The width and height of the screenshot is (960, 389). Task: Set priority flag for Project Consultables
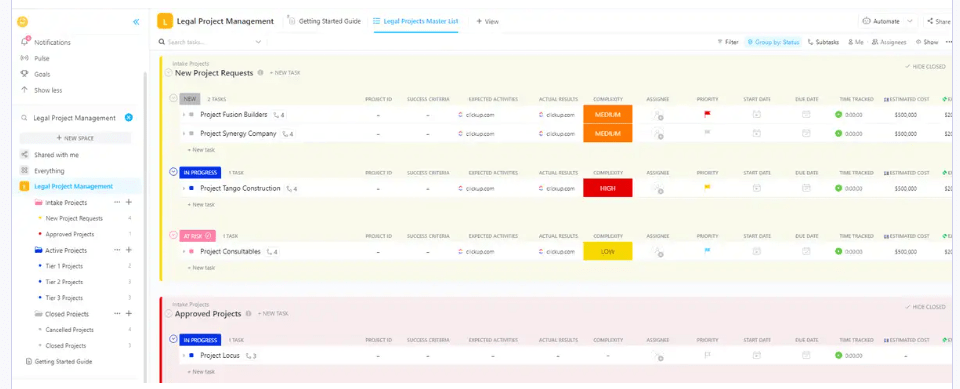point(707,251)
